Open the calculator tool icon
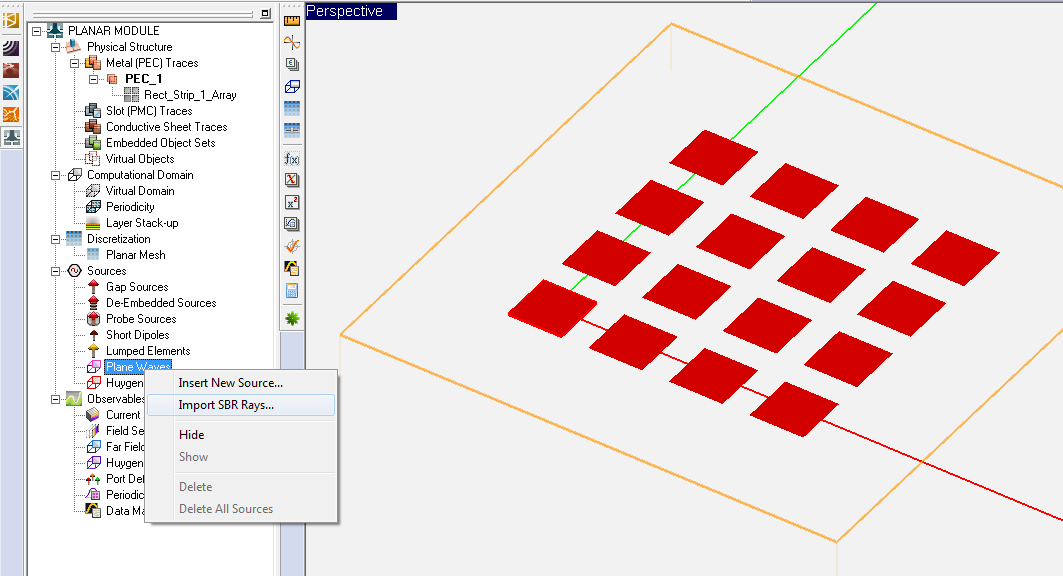 click(x=292, y=291)
